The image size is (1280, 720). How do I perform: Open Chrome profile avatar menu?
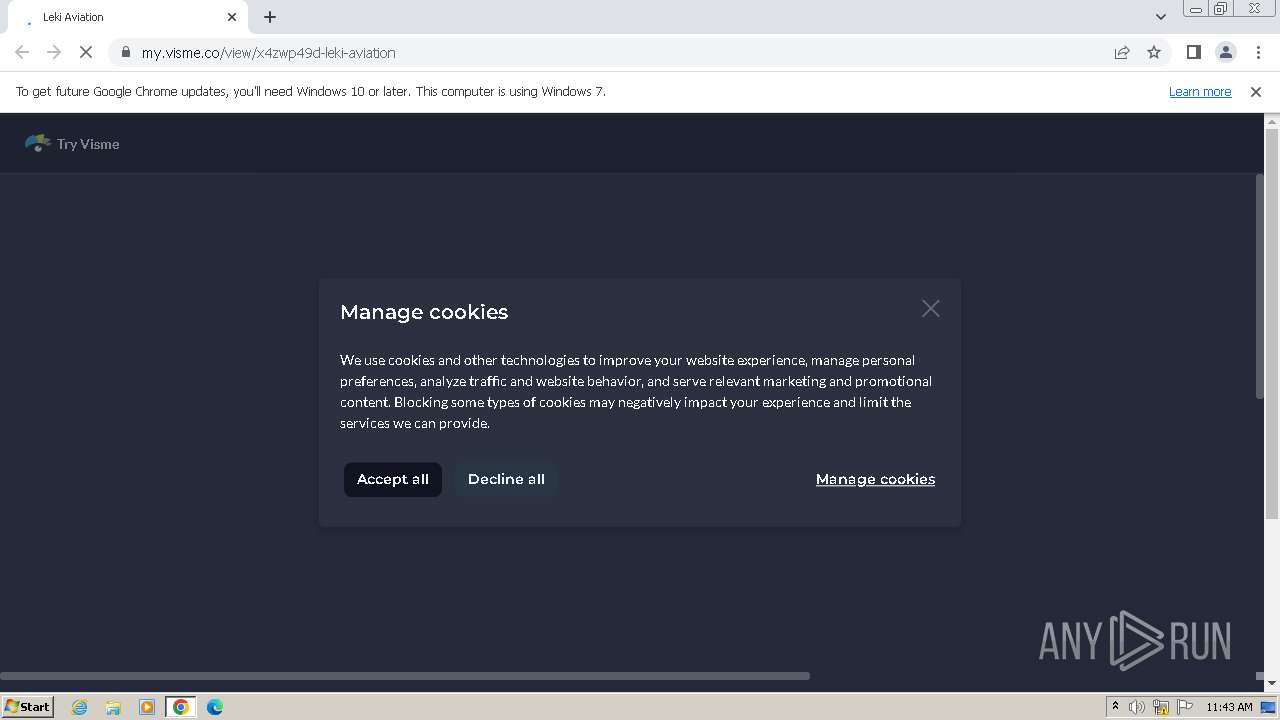point(1225,52)
